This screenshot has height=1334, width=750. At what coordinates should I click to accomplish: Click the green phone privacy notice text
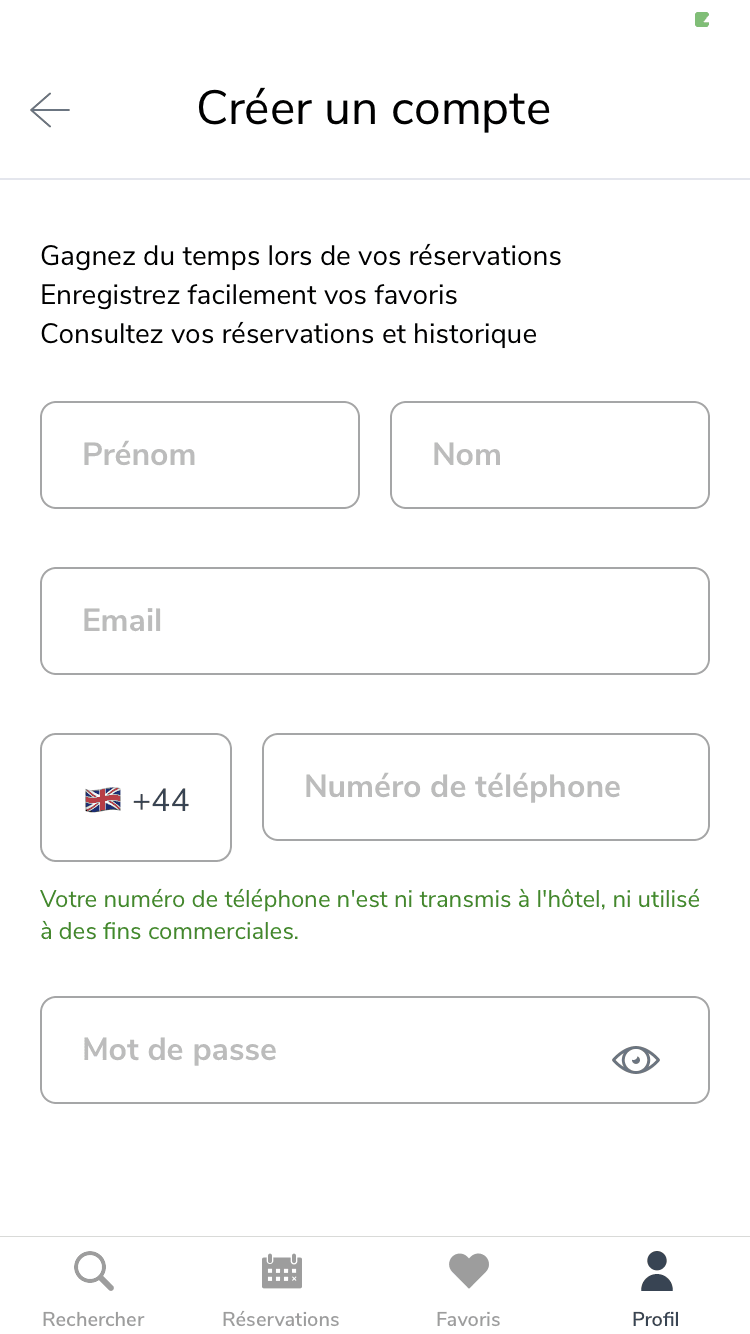pos(370,915)
